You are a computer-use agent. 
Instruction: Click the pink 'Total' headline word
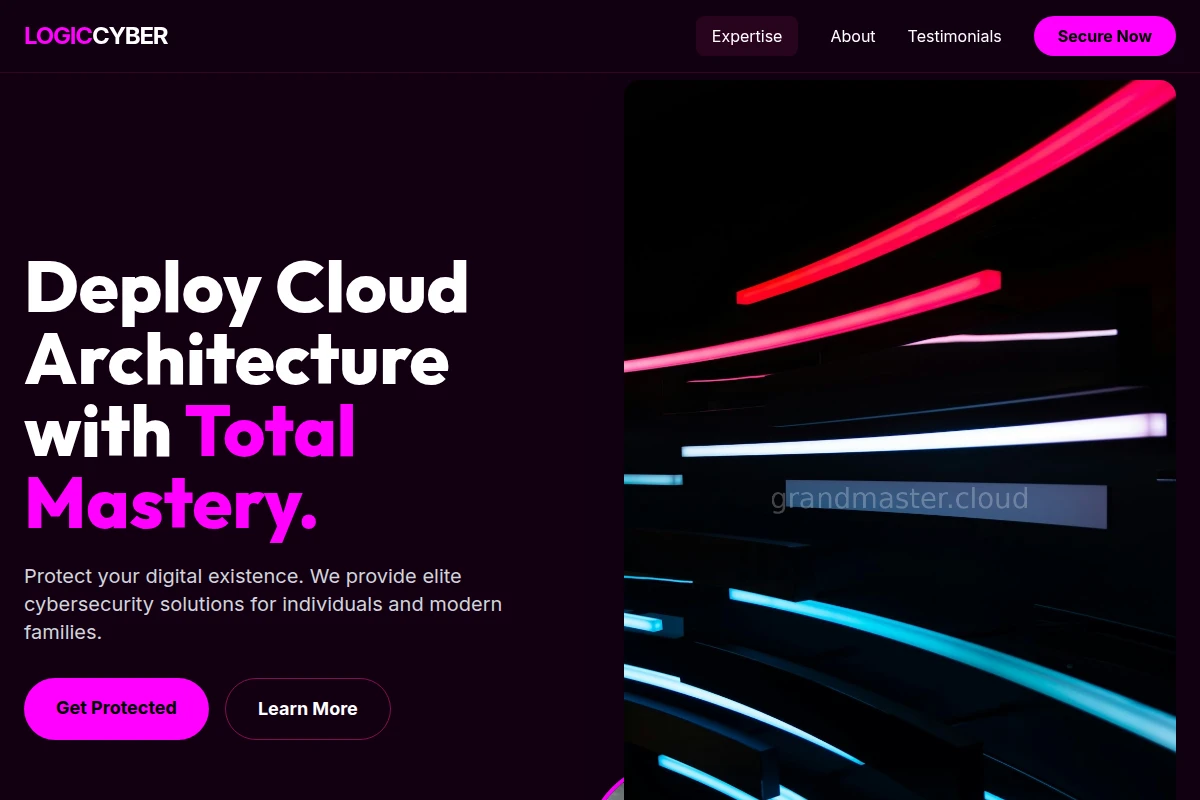click(271, 432)
